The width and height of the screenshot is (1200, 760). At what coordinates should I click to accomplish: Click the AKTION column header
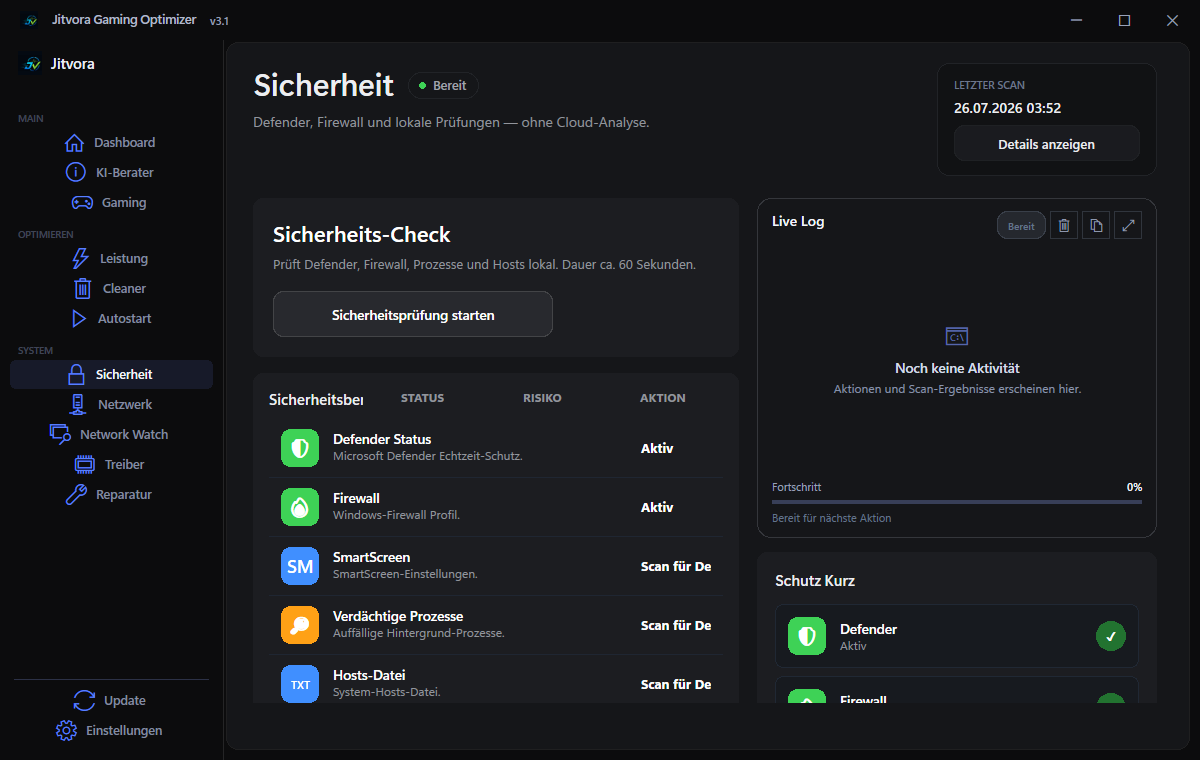(x=663, y=398)
